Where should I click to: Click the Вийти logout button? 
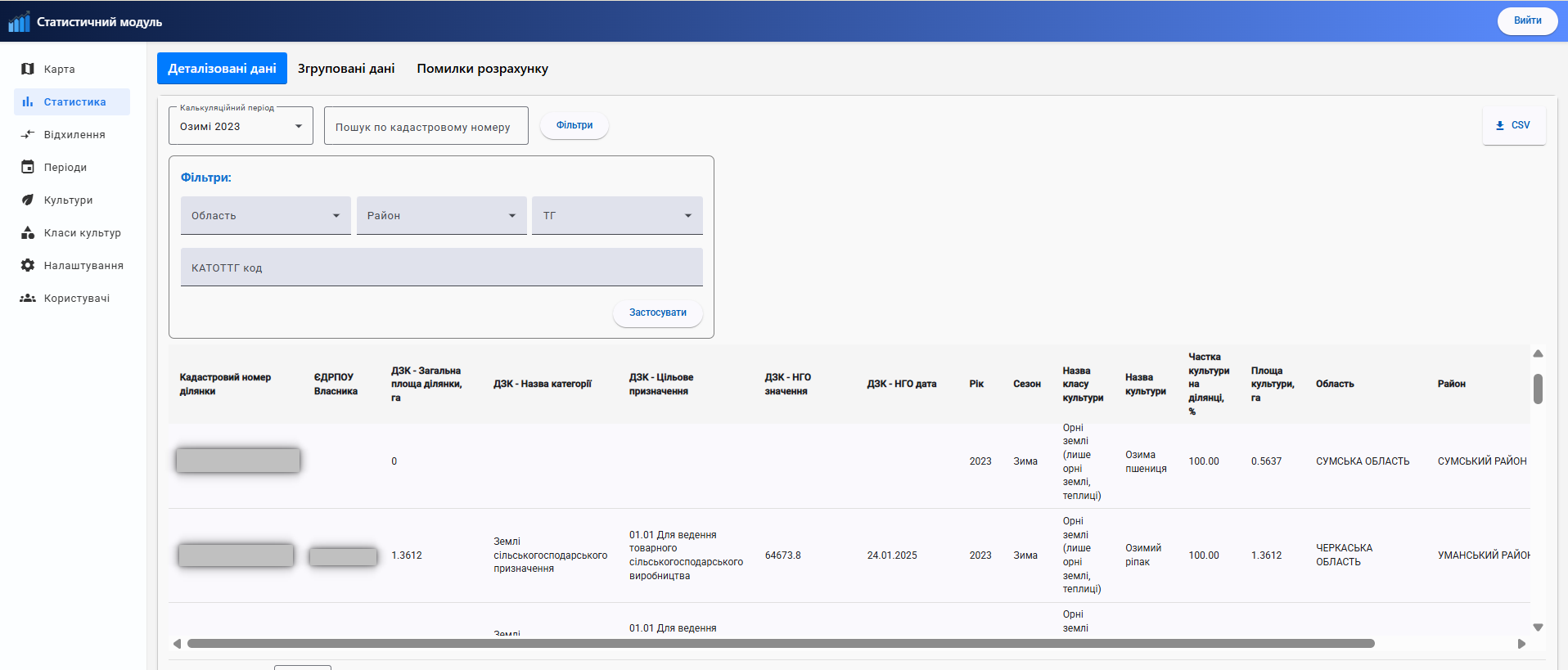point(1527,20)
